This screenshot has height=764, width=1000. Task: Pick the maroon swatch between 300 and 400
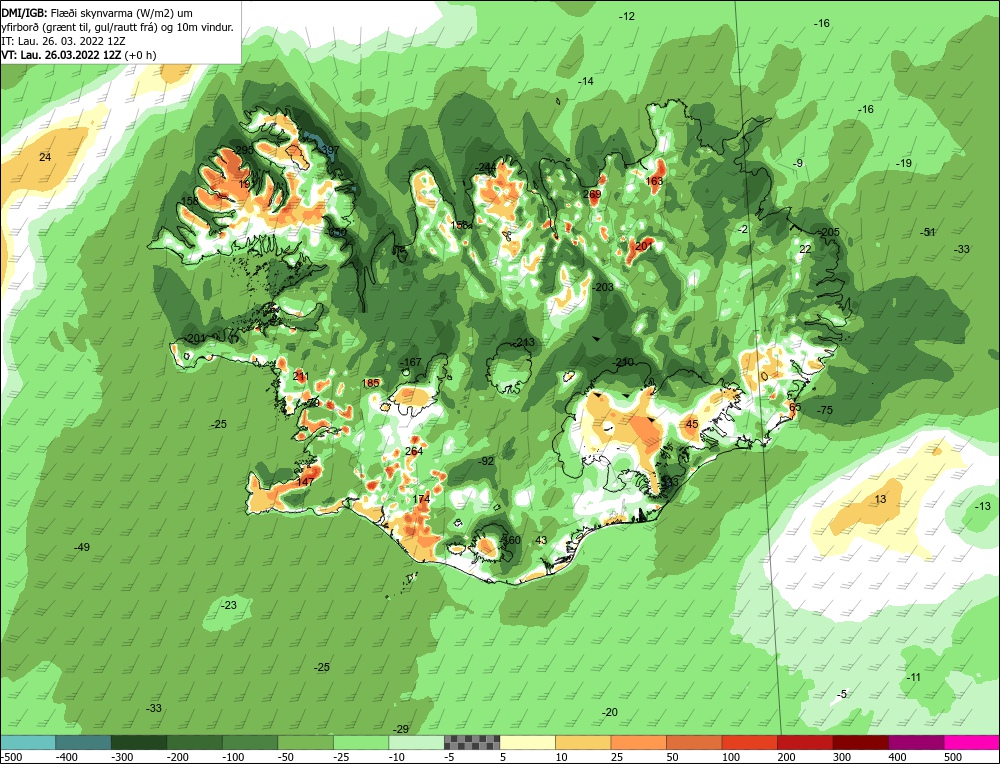pos(860,742)
